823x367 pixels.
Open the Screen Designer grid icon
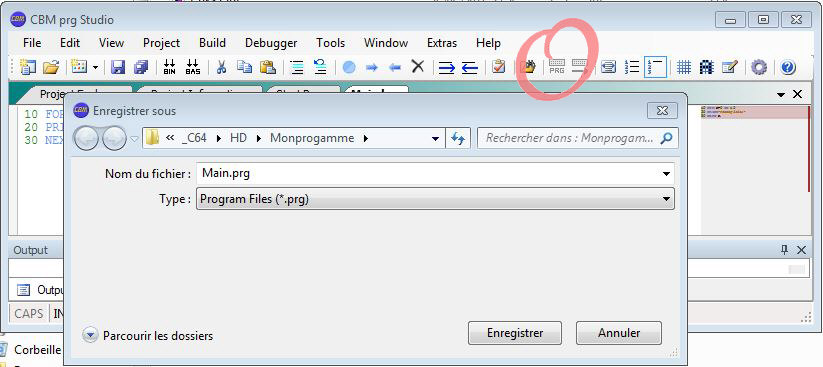(683, 67)
